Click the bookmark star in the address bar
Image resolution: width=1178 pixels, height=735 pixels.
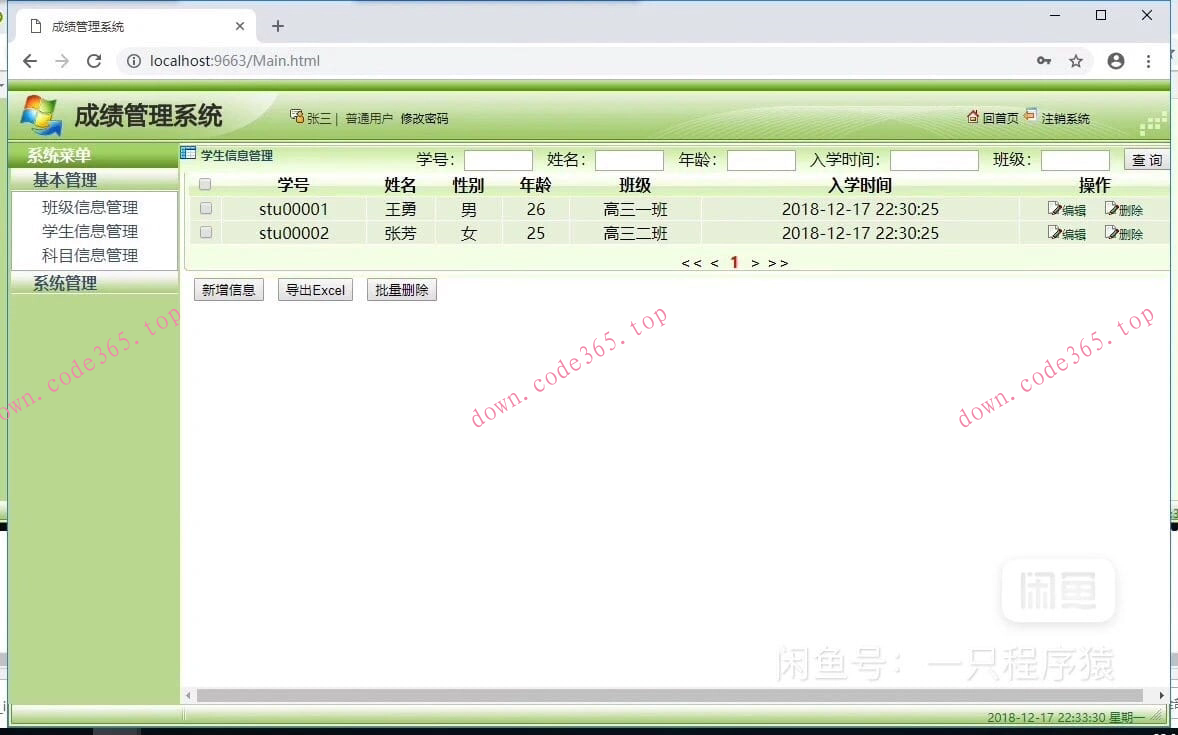click(x=1076, y=61)
